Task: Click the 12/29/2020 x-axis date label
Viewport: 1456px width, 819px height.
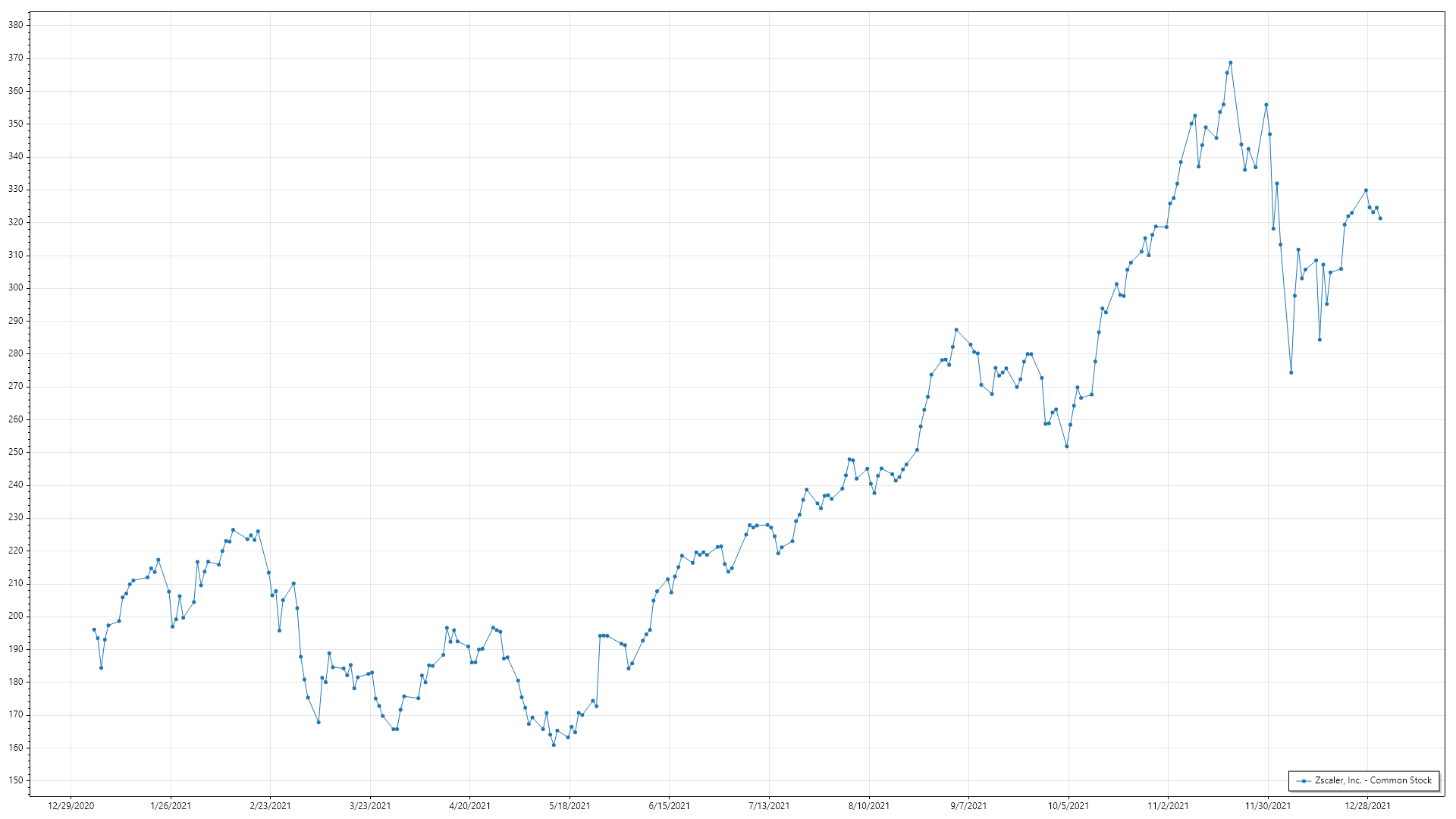Action: pos(71,805)
